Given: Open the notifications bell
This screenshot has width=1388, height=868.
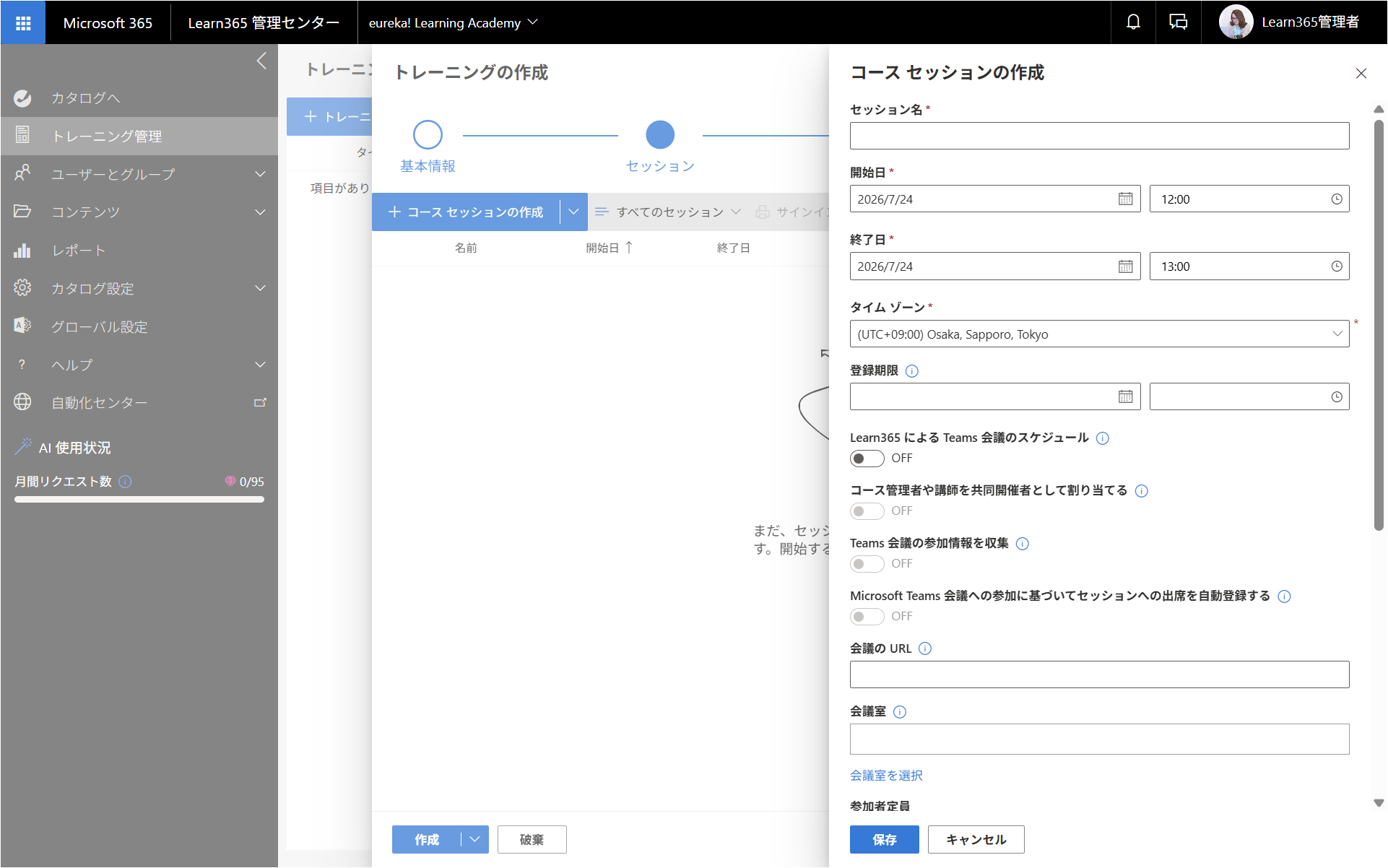Looking at the screenshot, I should tap(1133, 22).
